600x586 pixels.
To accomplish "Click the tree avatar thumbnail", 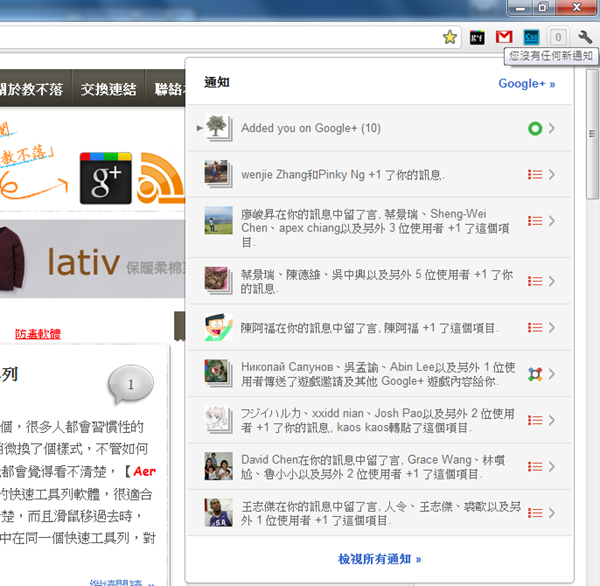I will point(218,128).
